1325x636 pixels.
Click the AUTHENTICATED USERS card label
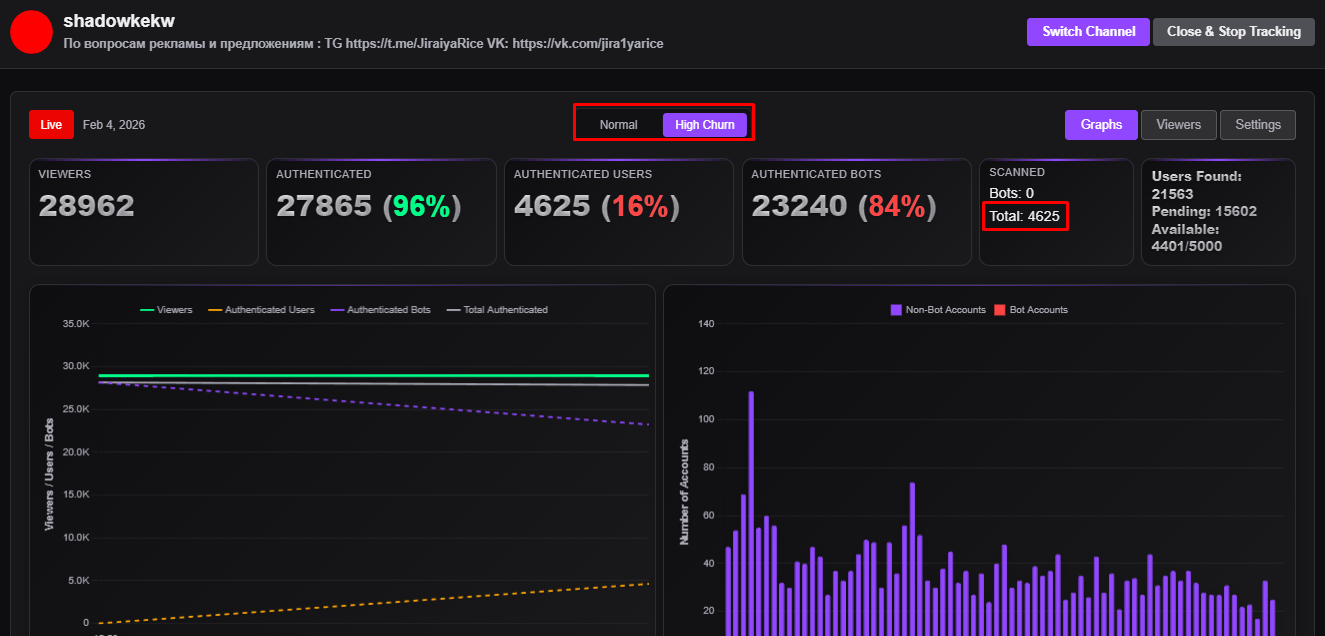click(x=582, y=174)
